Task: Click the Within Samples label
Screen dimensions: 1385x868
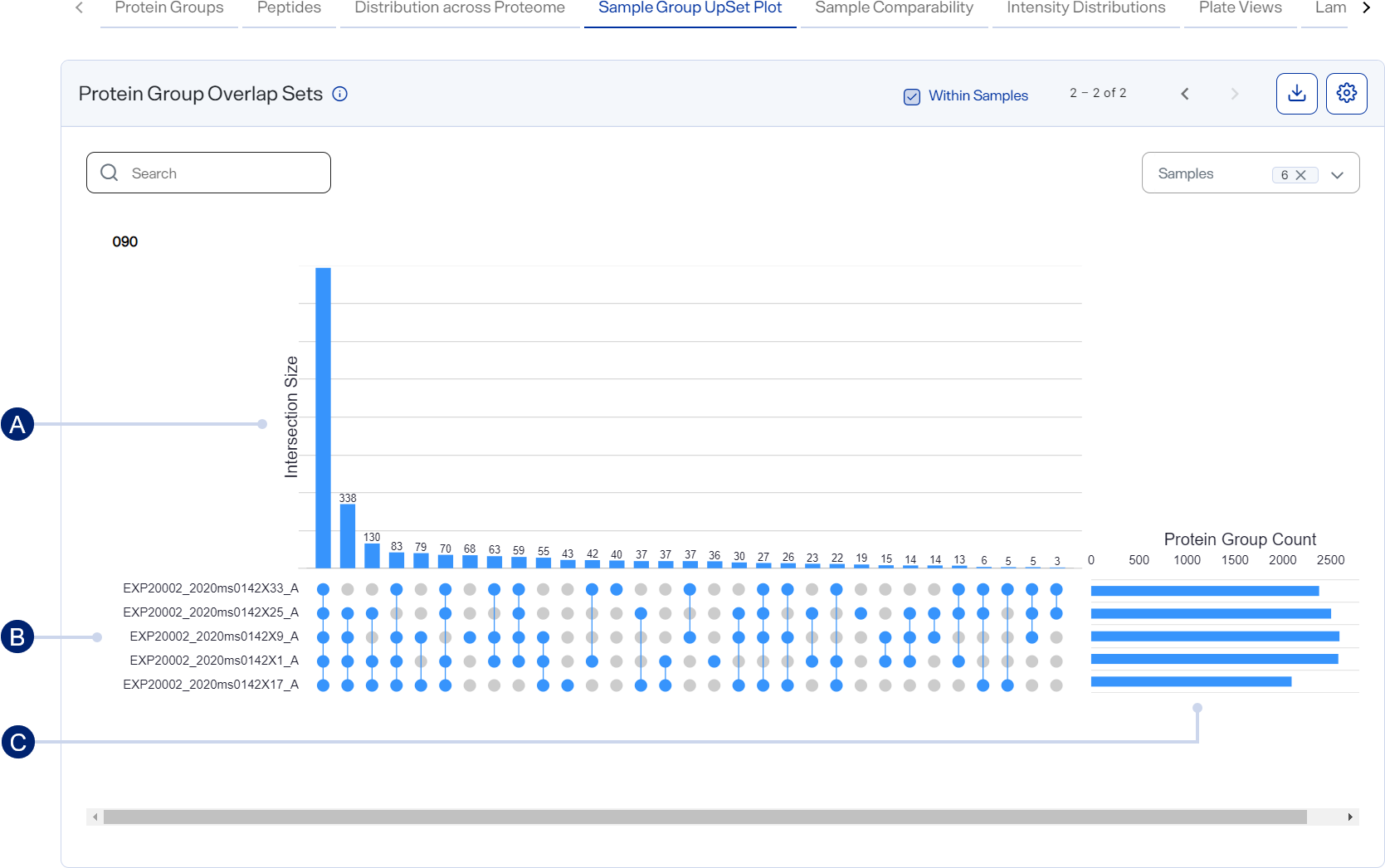Action: click(x=978, y=95)
